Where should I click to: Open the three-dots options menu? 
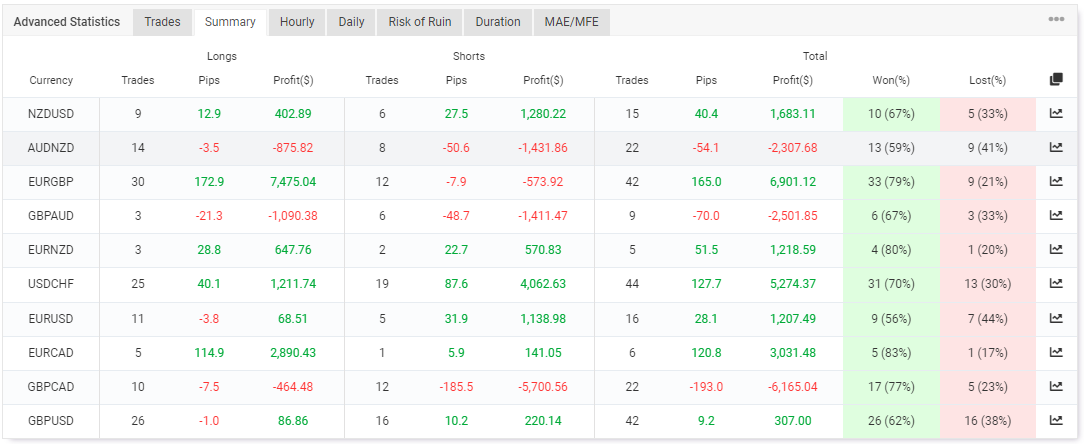click(x=1056, y=19)
